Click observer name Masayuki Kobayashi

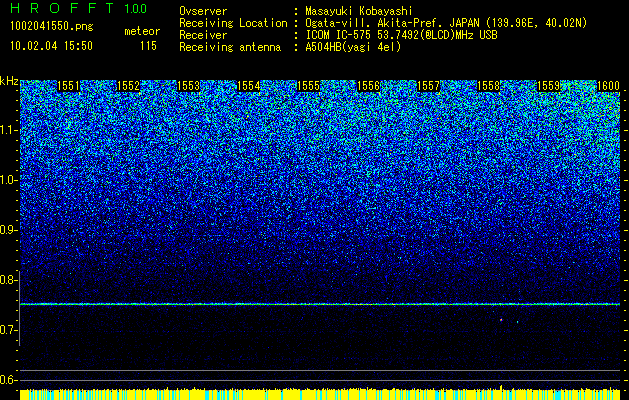[359, 12]
